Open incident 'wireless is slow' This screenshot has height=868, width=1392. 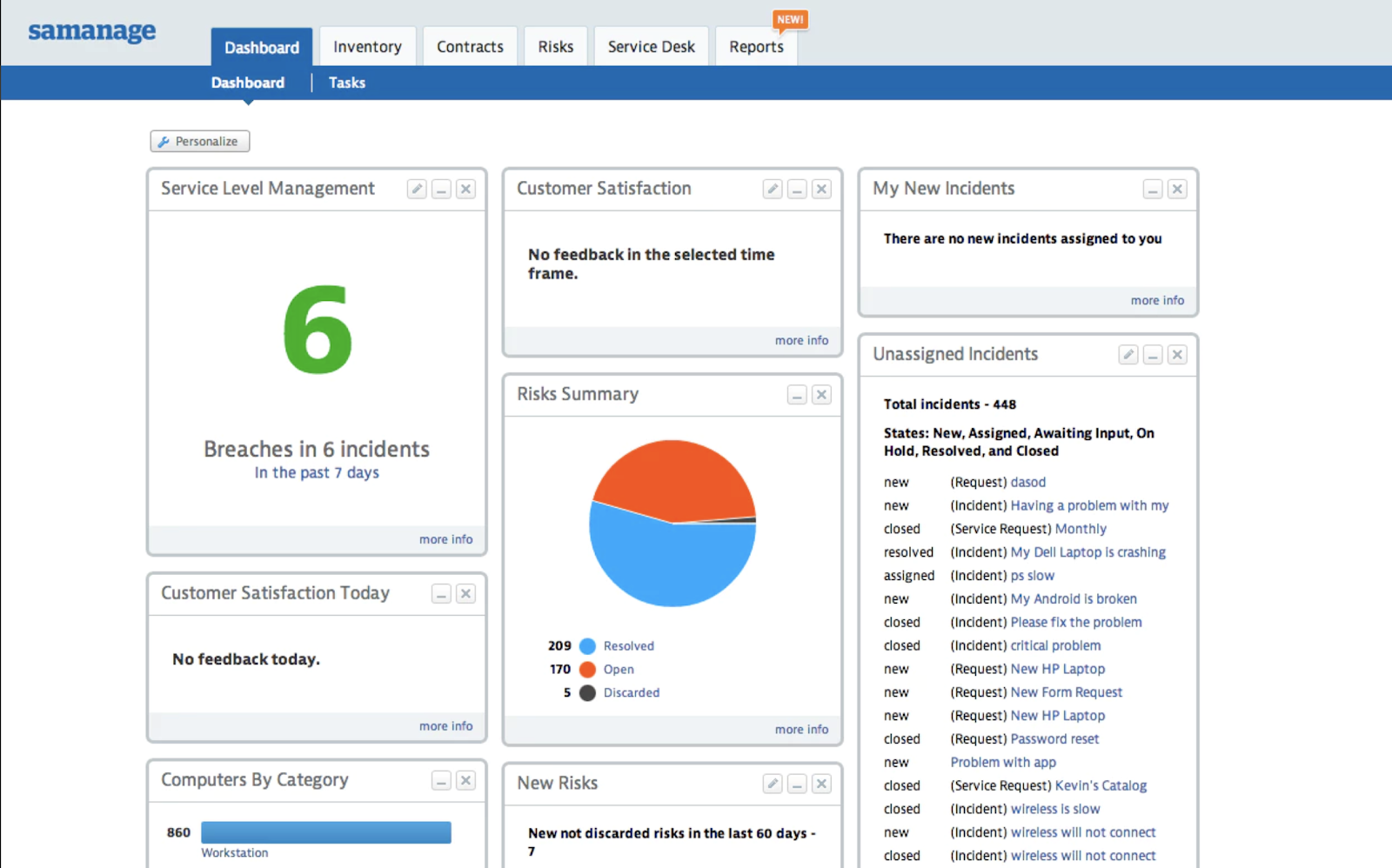point(1055,809)
